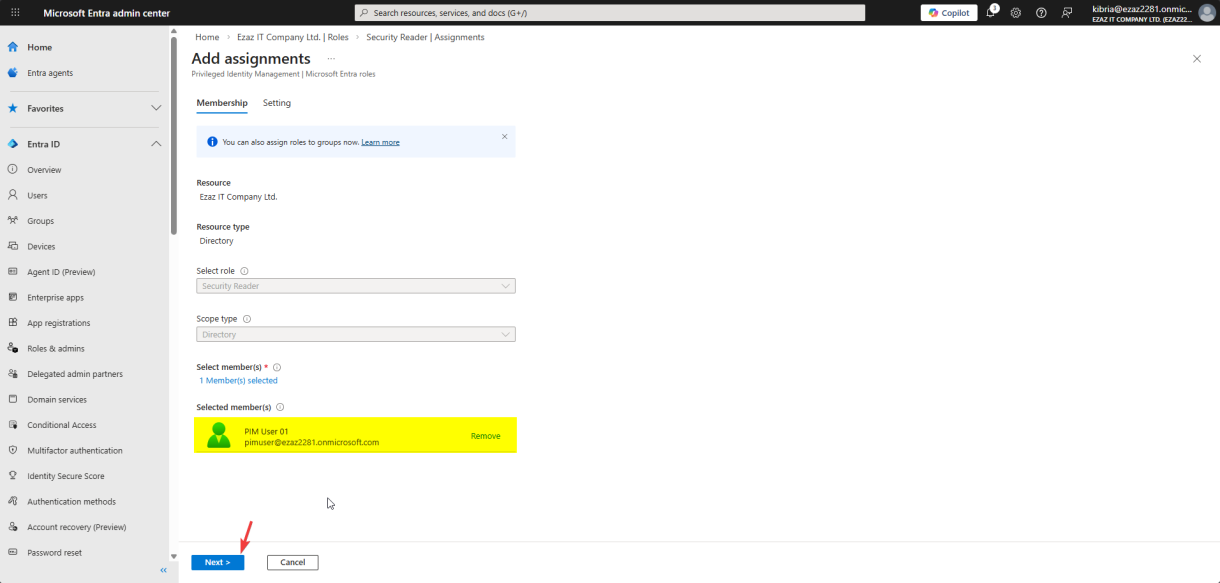Open the settings gear icon
Image resolution: width=1220 pixels, height=583 pixels.
1016,13
